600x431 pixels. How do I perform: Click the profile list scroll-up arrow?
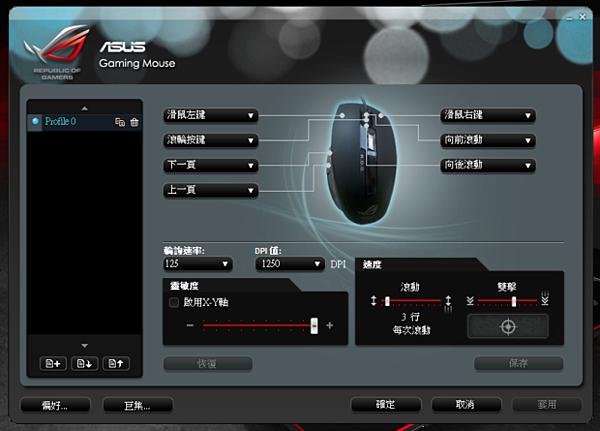pyautogui.click(x=85, y=108)
